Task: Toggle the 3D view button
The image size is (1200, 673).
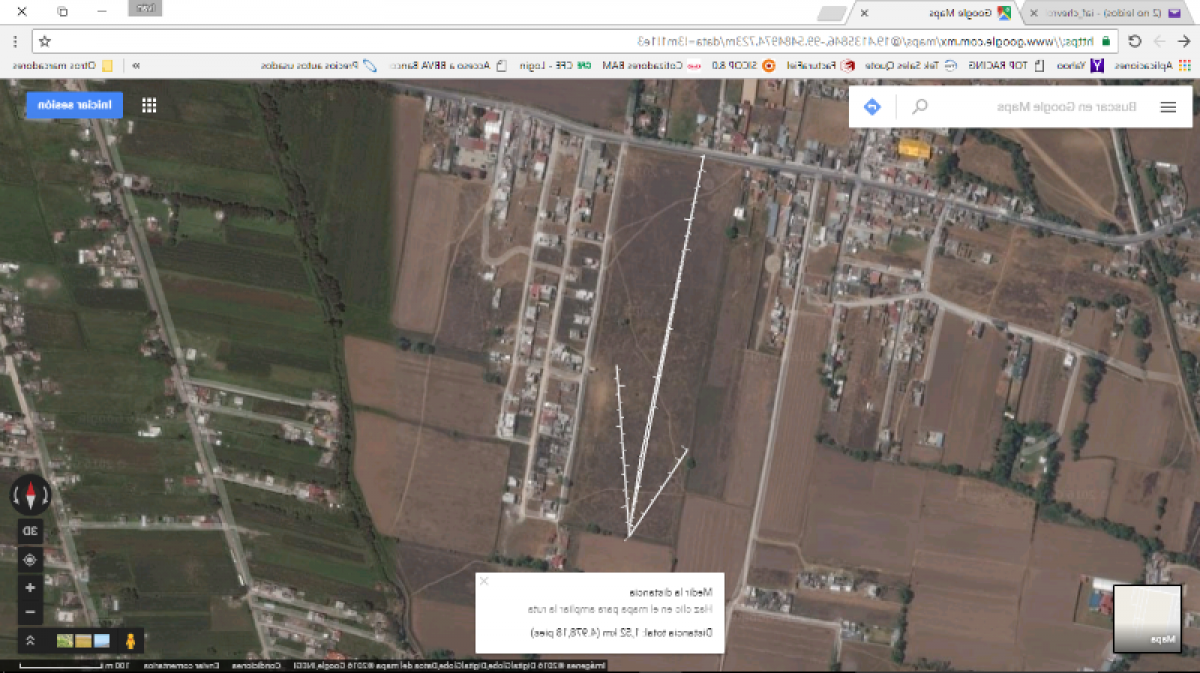Action: tap(30, 531)
